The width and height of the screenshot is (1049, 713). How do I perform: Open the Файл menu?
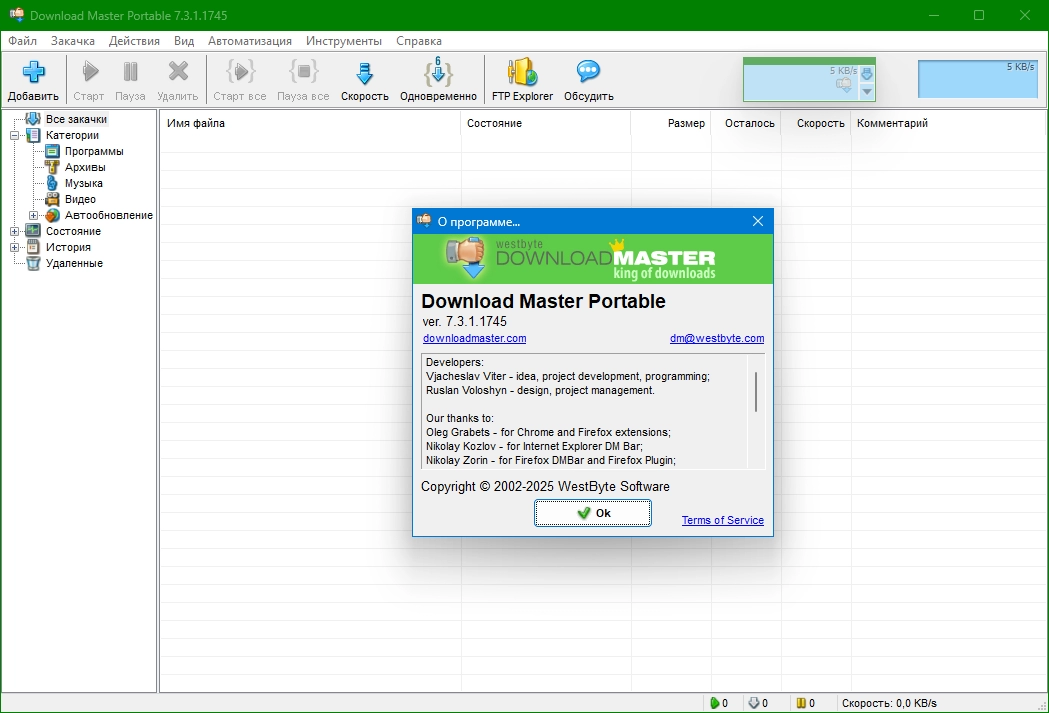coord(23,41)
